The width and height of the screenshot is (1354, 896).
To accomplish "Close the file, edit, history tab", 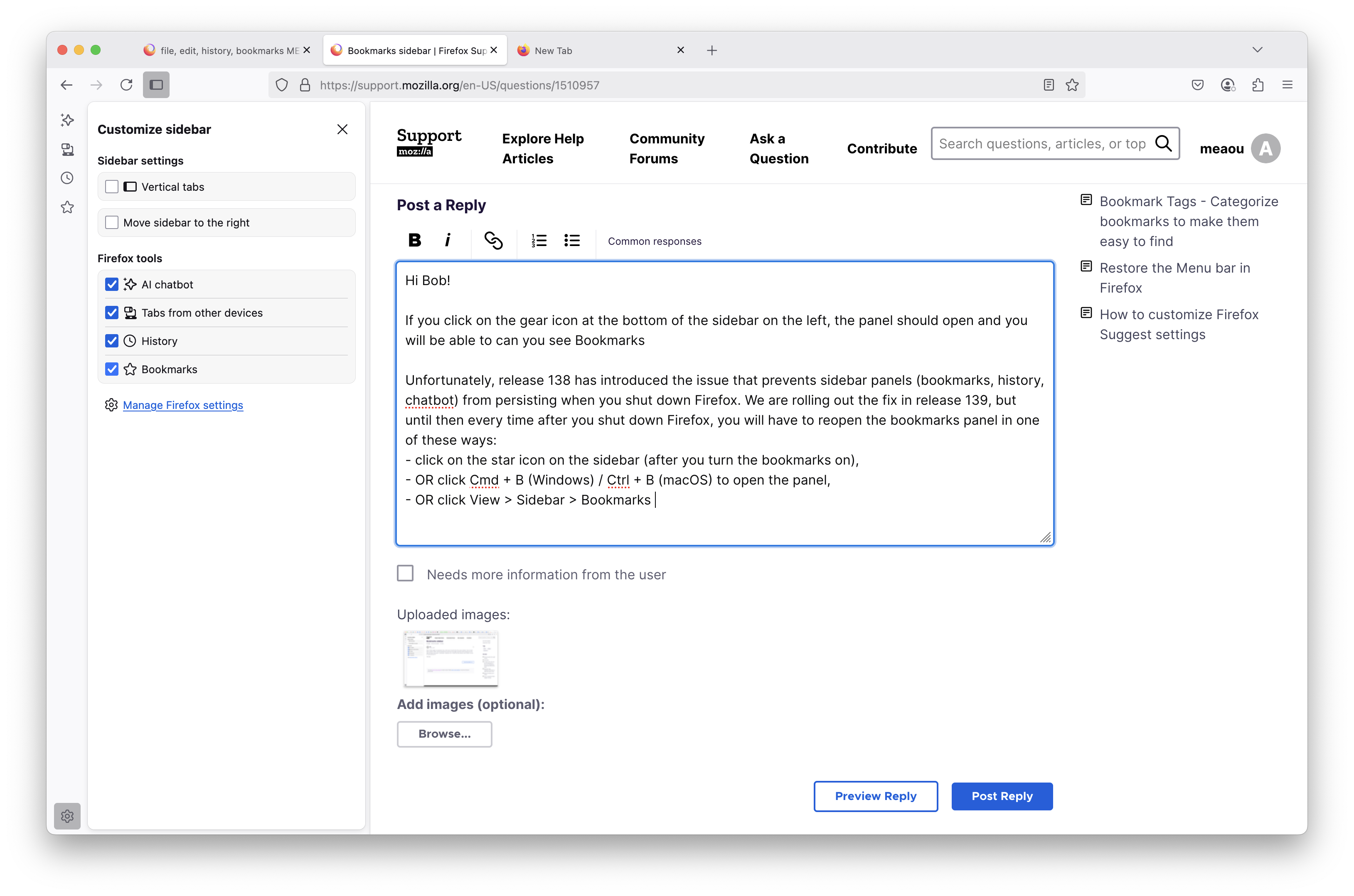I will tap(307, 50).
